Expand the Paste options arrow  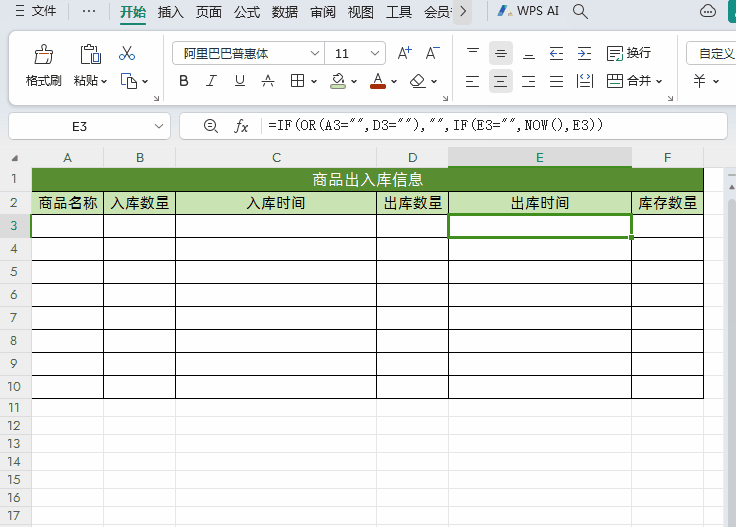(x=104, y=82)
